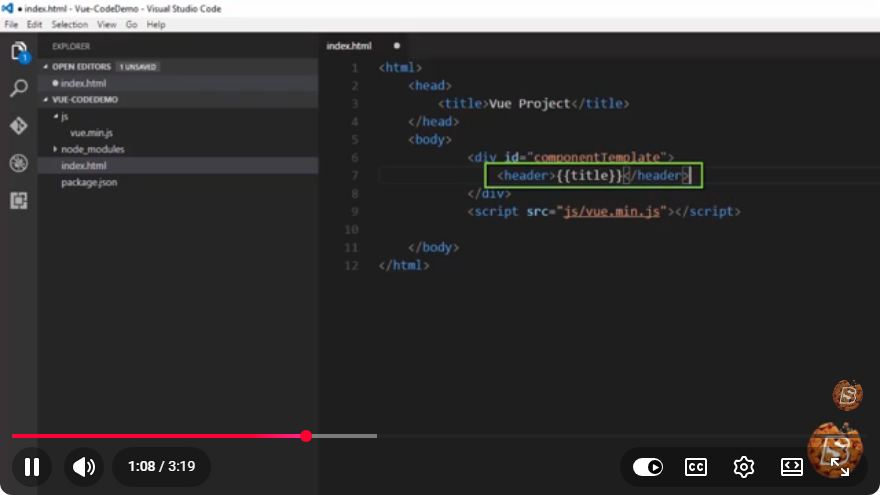The image size is (880, 495).
Task: Click the red video progress scrubber
Action: (306, 436)
